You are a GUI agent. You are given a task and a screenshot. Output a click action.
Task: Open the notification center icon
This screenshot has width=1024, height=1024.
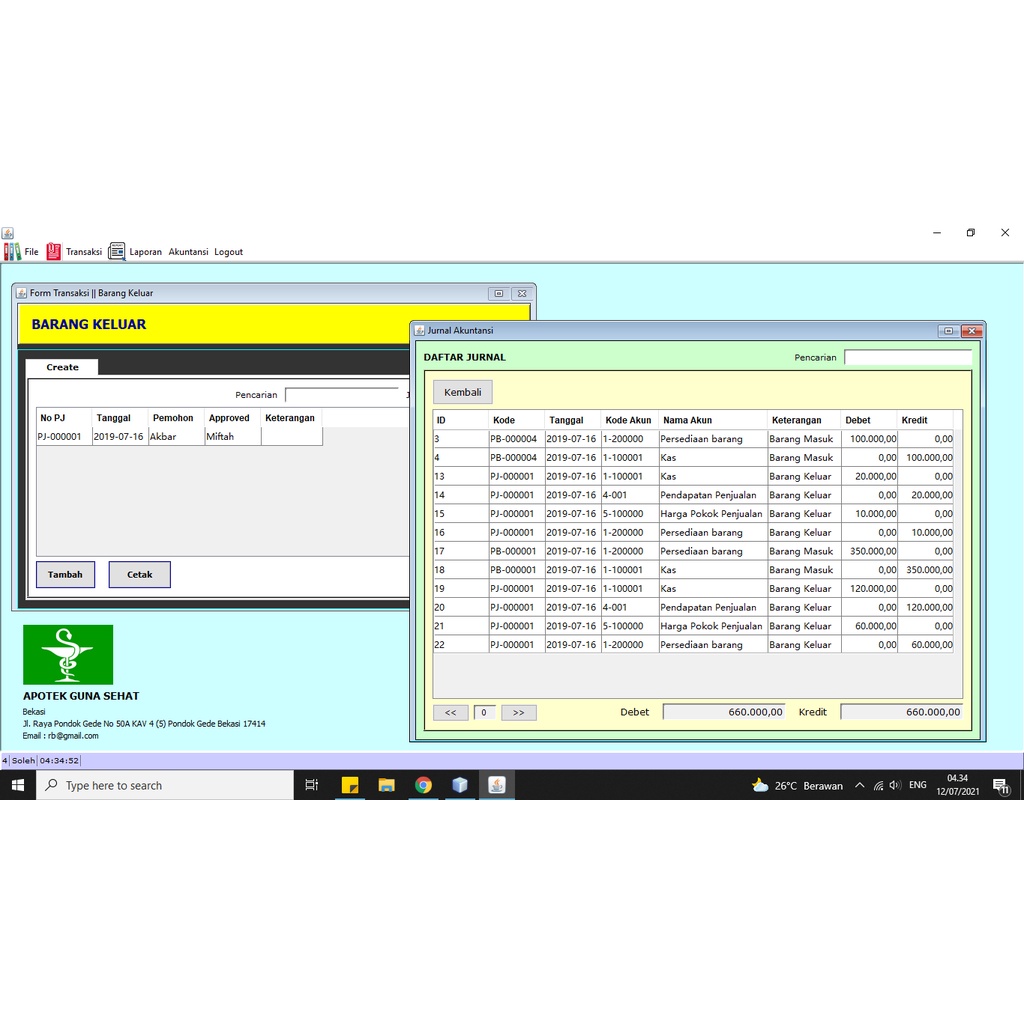1001,786
